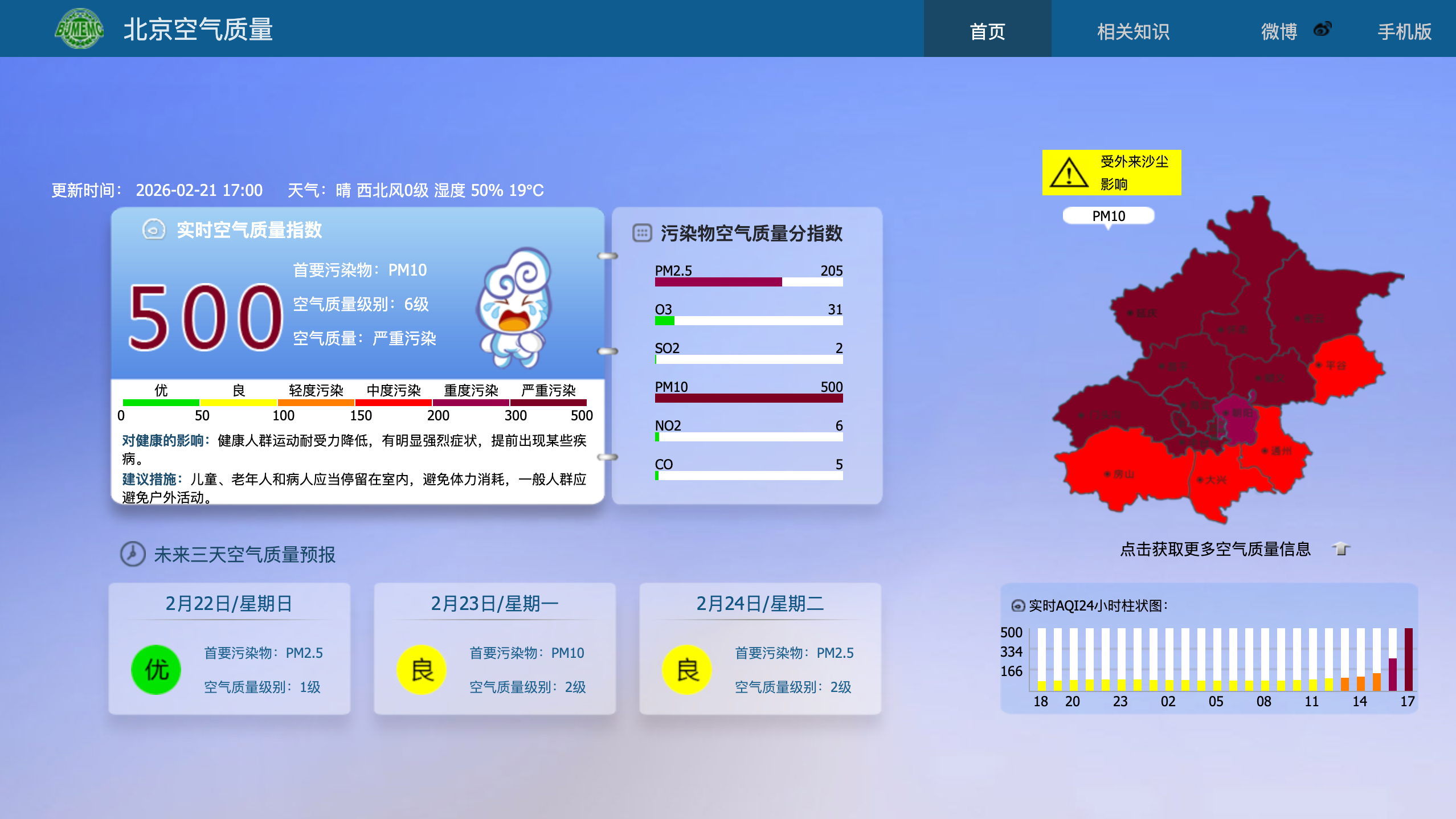1456x819 pixels.
Task: Click the upward arrow icon beside the more-info link
Action: (x=1339, y=548)
